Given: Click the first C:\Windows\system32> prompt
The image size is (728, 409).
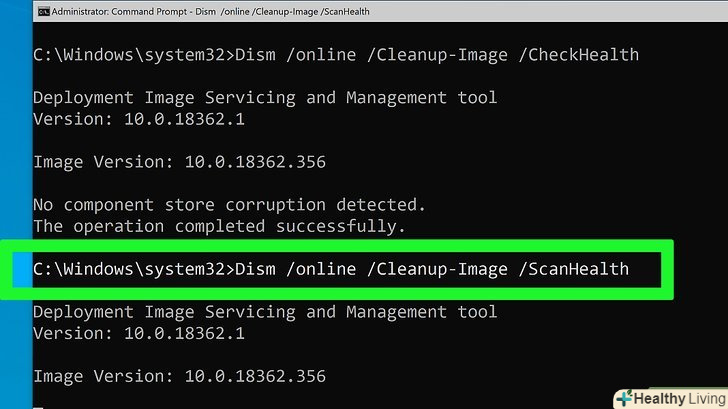Looking at the screenshot, I should (x=131, y=54).
